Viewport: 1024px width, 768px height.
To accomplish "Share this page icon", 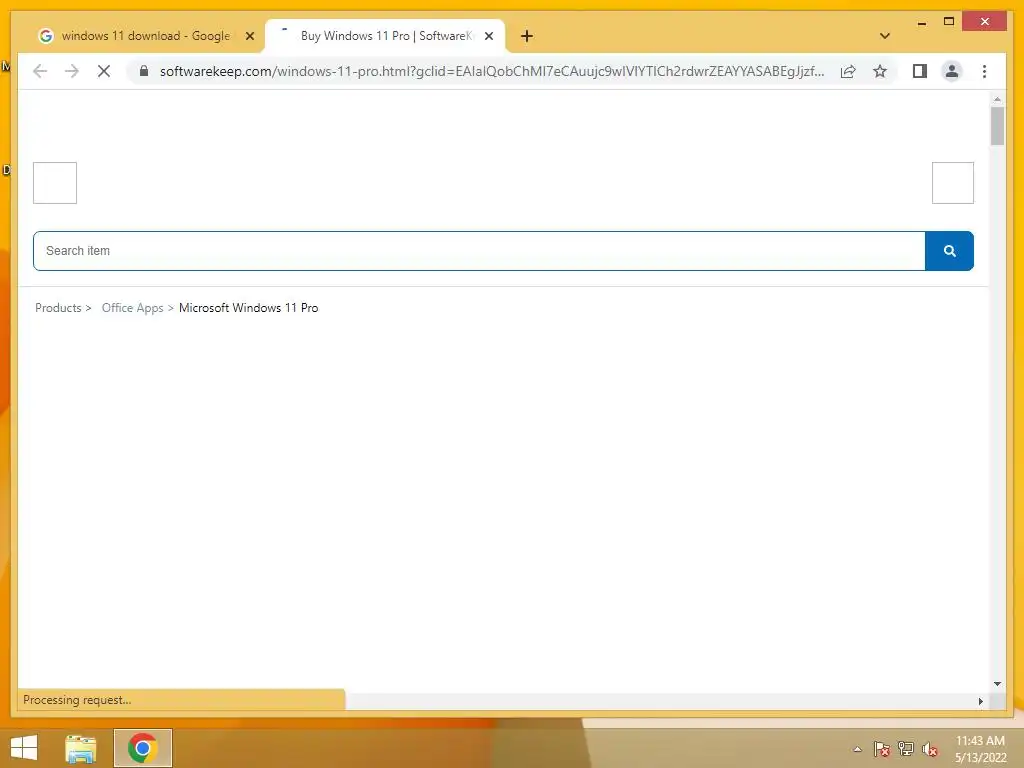I will click(x=848, y=71).
